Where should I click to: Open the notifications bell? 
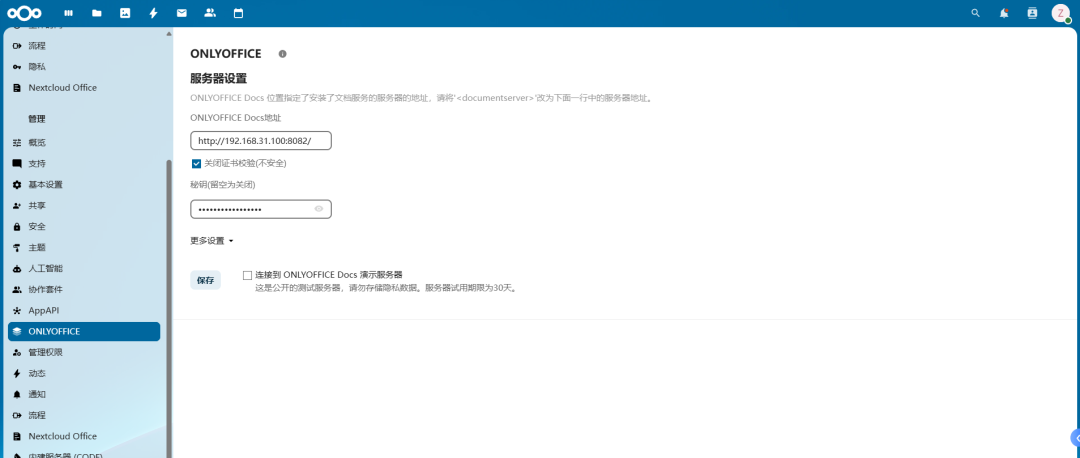tap(1004, 13)
